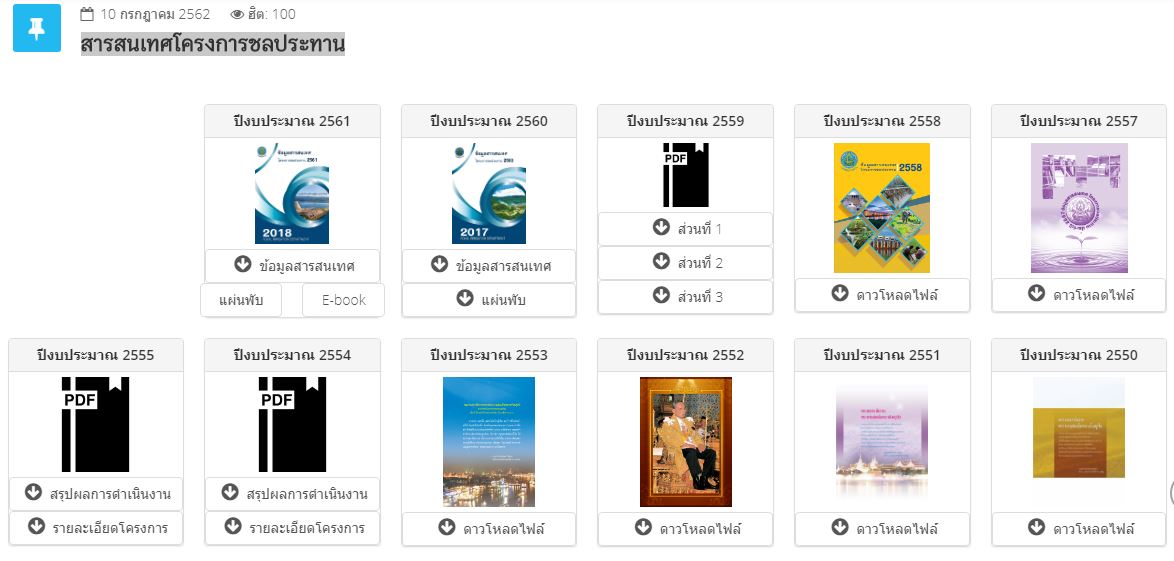This screenshot has width=1174, height=561.
Task: Click the calendar icon beside the date
Action: 87,14
